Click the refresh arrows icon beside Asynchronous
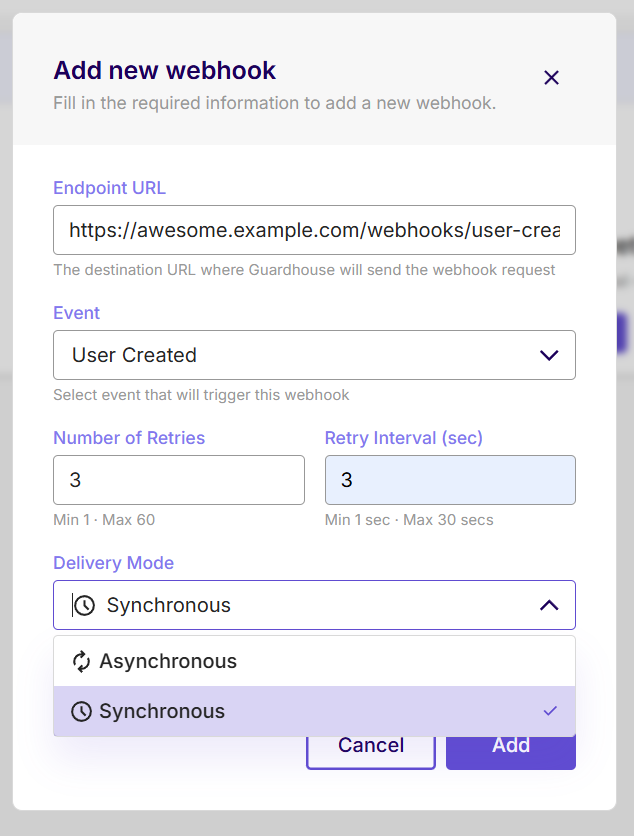This screenshot has height=836, width=634. click(79, 661)
